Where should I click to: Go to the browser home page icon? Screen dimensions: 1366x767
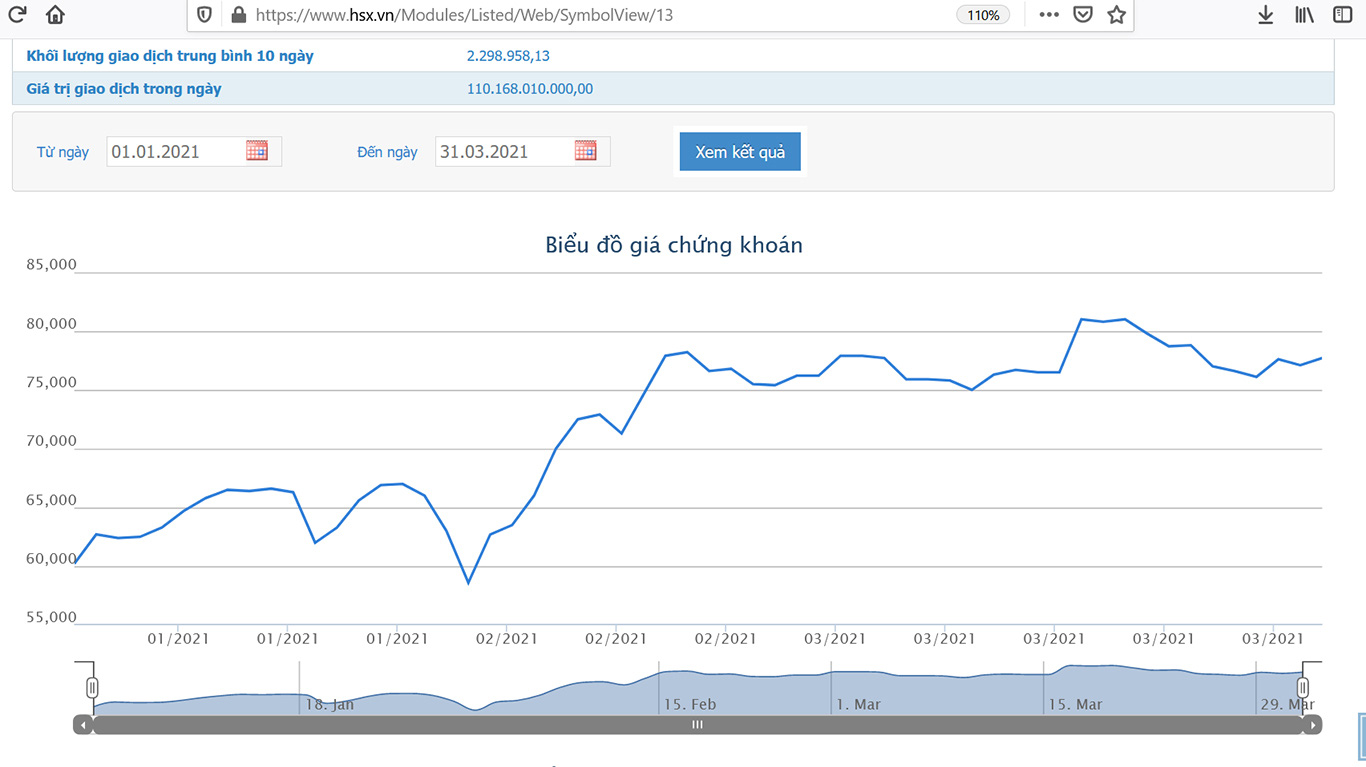pyautogui.click(x=56, y=15)
